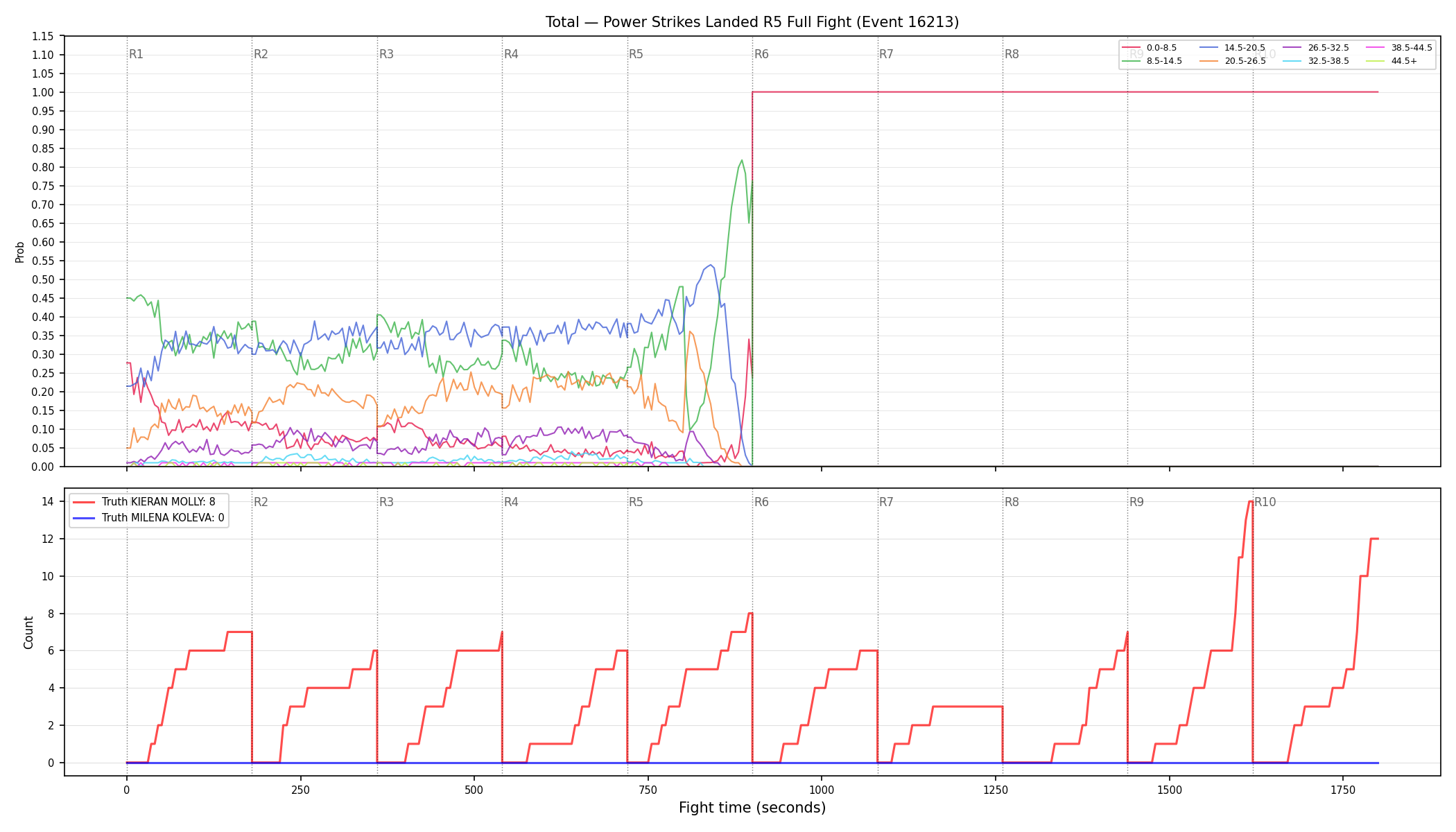
Task: Click the R9 round label in the count chart
Action: click(1136, 502)
